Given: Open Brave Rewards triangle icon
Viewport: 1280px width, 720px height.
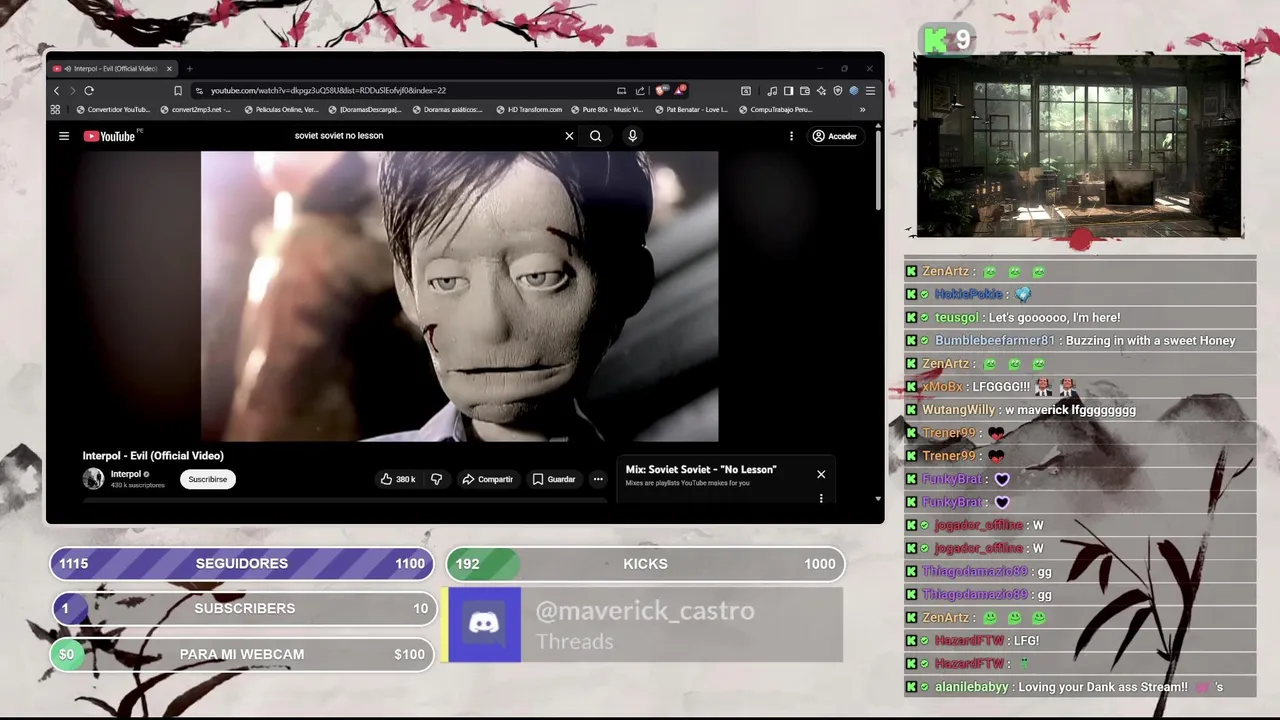Looking at the screenshot, I should [680, 90].
